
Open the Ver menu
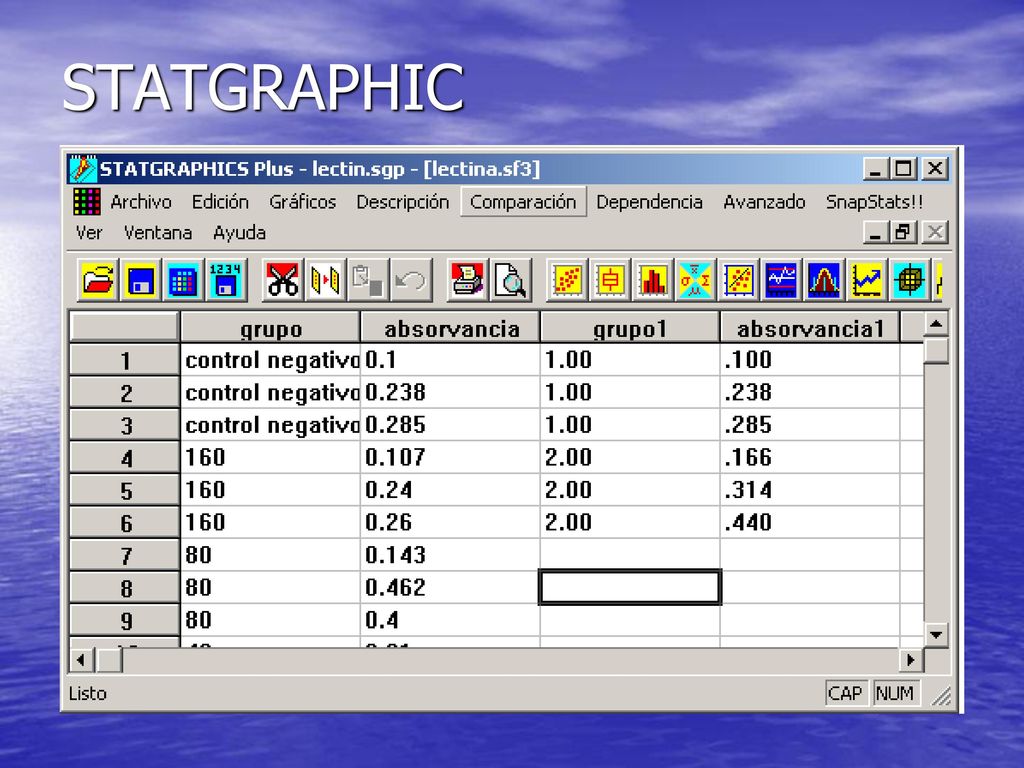coord(89,232)
